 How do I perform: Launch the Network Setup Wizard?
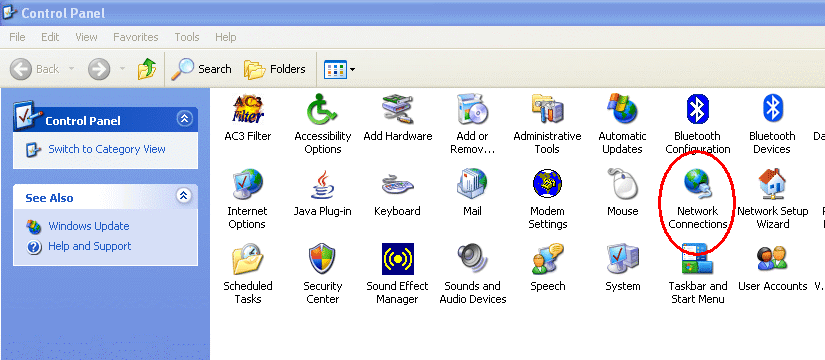tap(772, 199)
